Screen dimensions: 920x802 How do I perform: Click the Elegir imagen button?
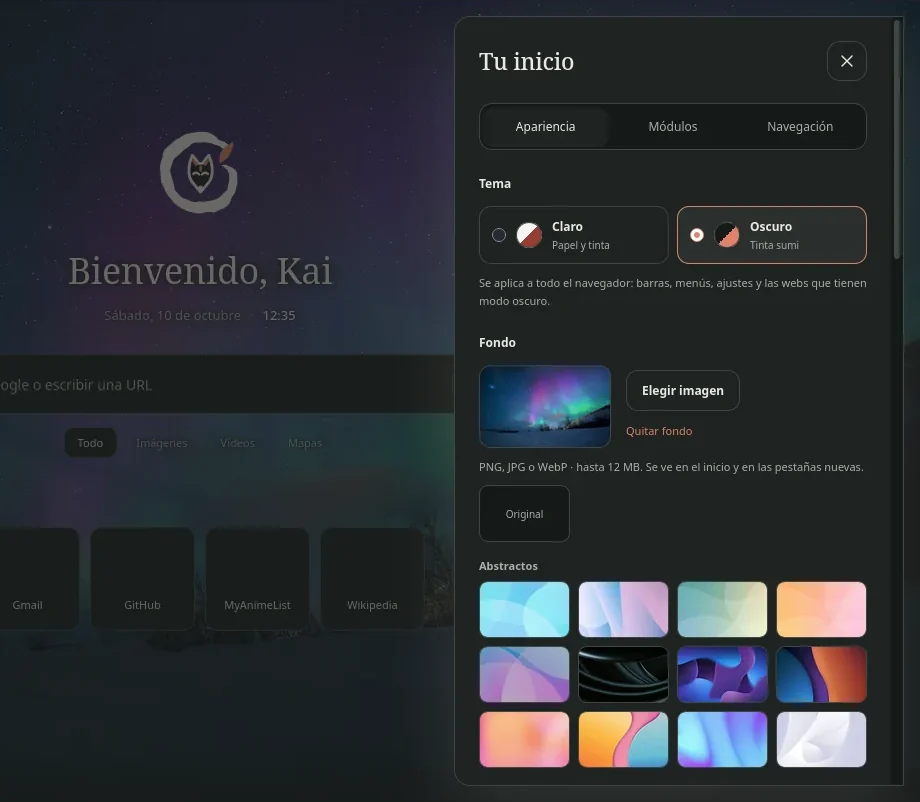(682, 391)
